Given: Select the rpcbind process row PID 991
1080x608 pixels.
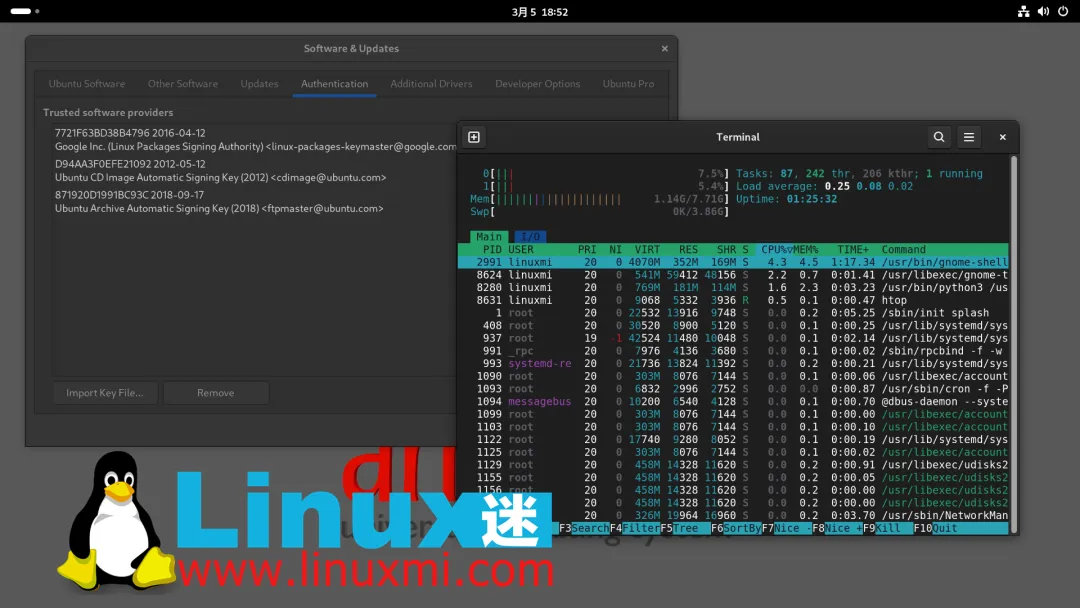Looking at the screenshot, I should pos(733,350).
